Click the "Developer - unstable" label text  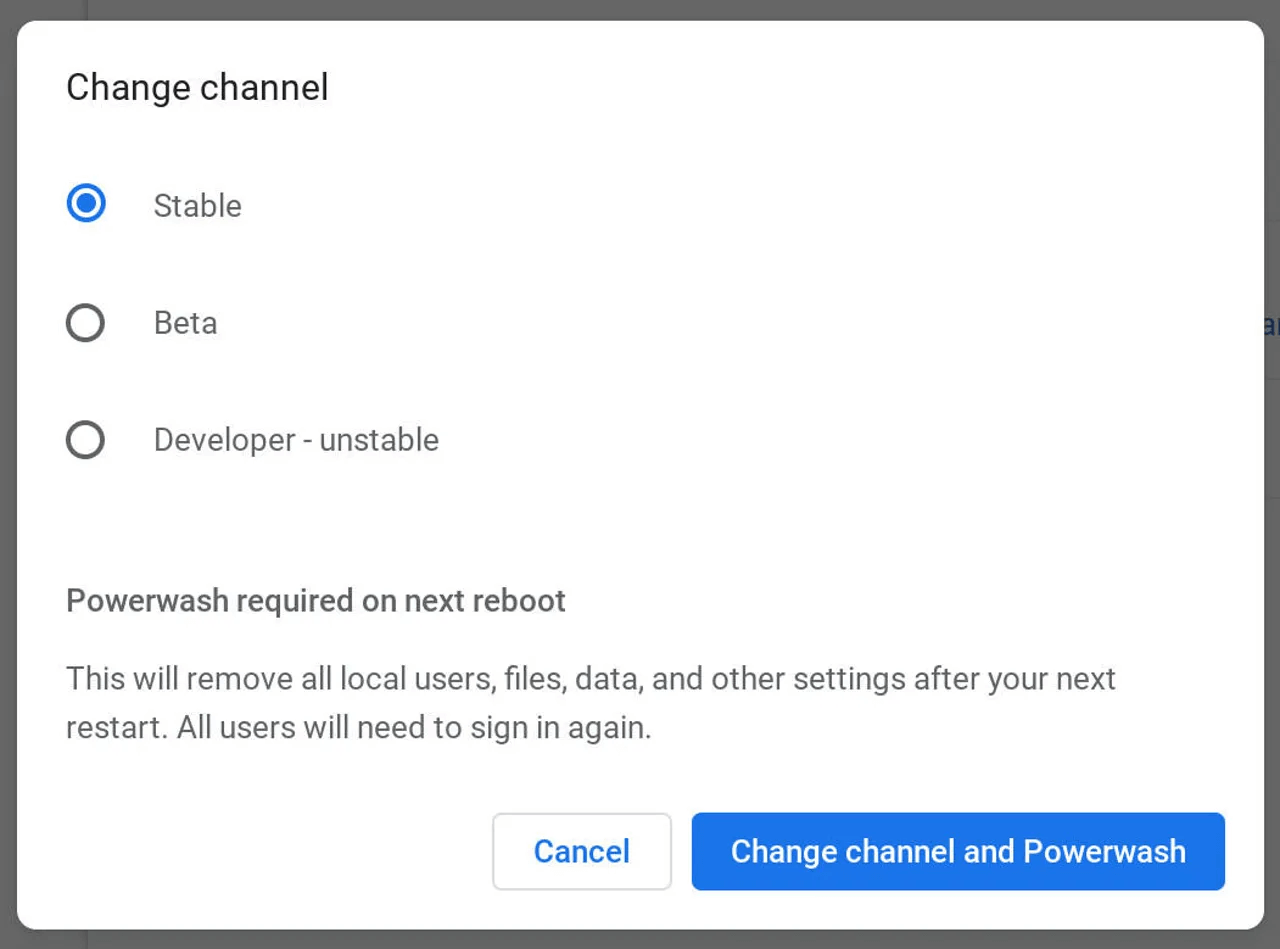click(x=296, y=440)
